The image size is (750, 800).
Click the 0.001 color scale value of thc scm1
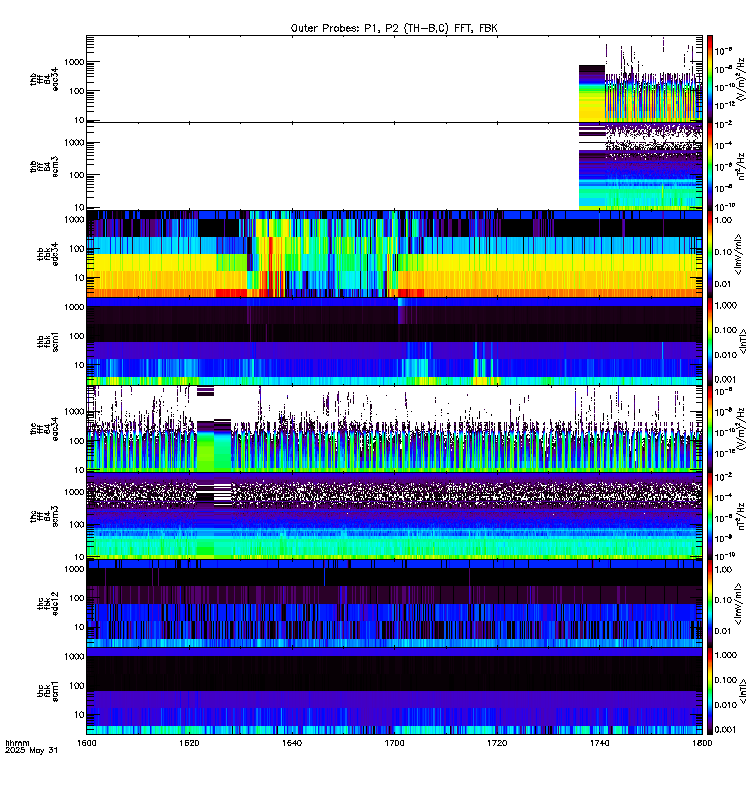tap(725, 730)
